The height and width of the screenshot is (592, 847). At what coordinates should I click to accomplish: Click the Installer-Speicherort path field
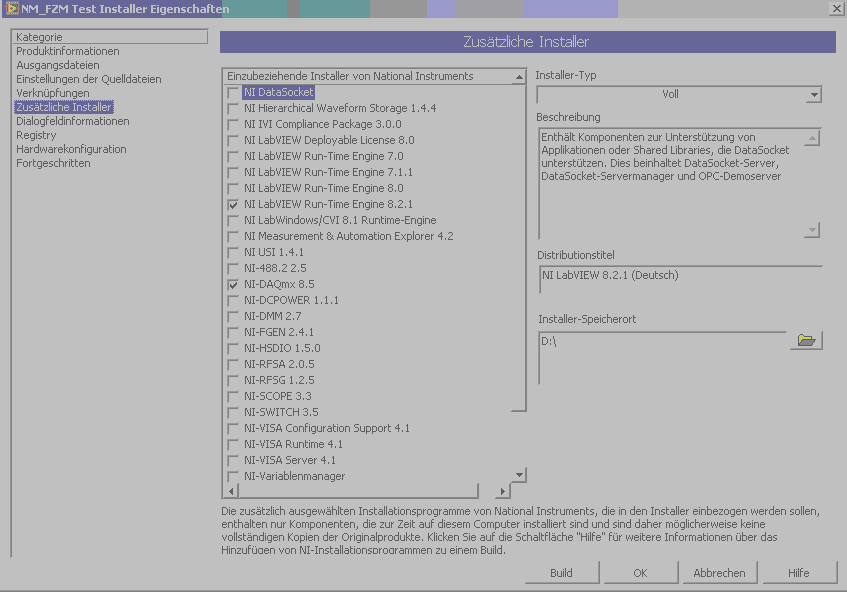tap(663, 358)
